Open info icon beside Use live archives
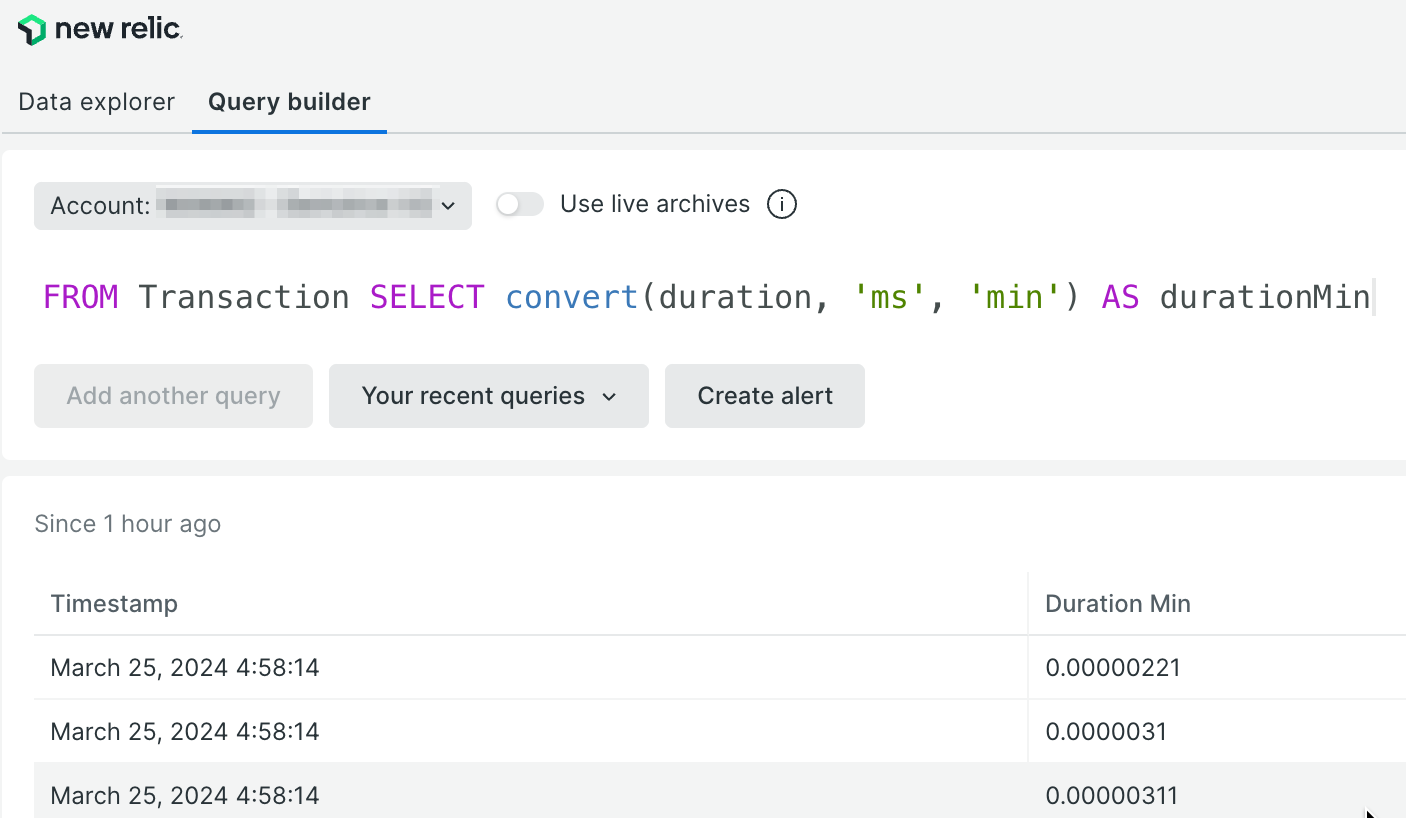Screen dimensions: 1406x818 coord(782,205)
